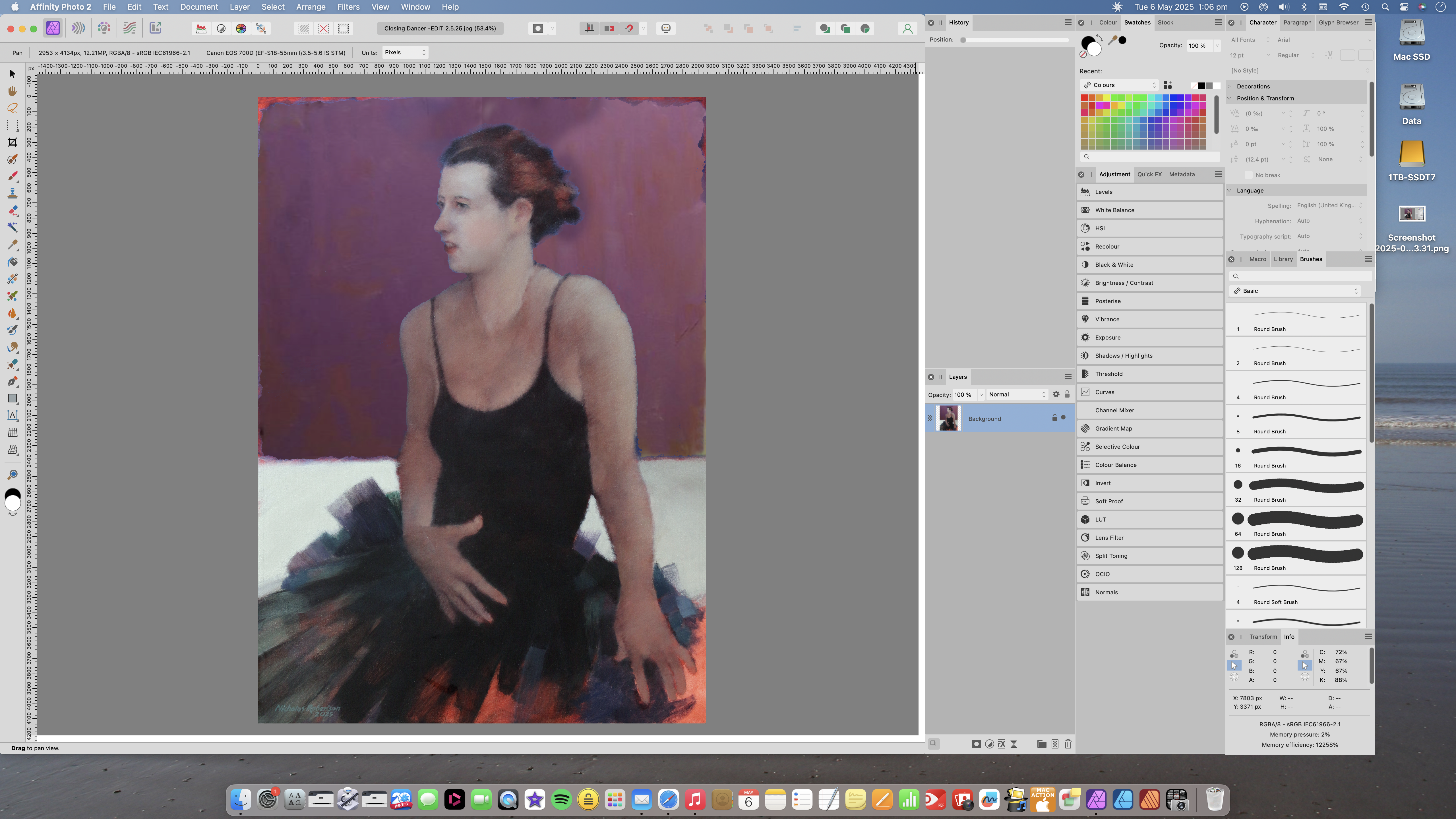Apply Auto White Balance from the toolbar
This screenshot has width=1456, height=819.
pos(261,28)
